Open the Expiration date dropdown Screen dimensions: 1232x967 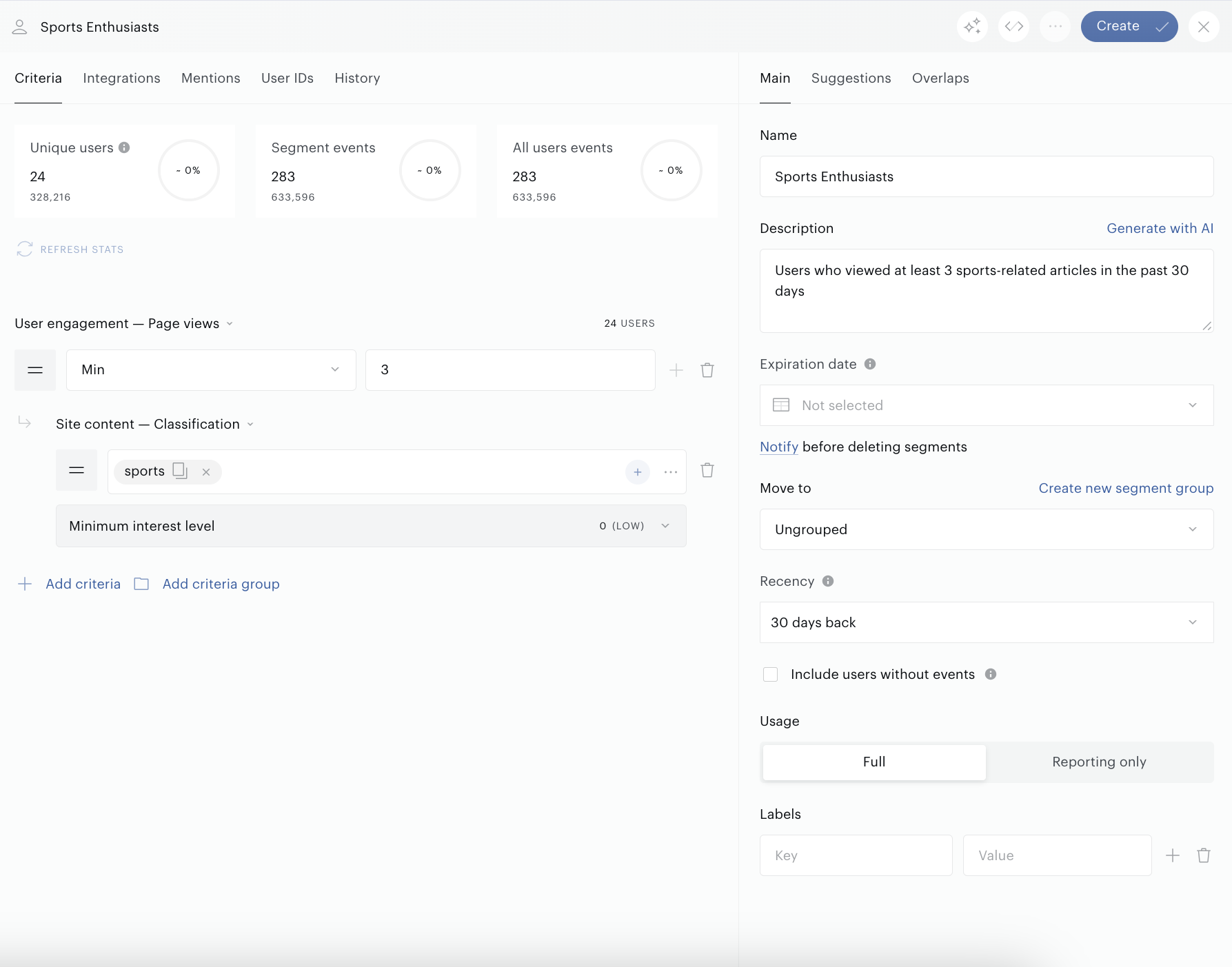point(987,405)
